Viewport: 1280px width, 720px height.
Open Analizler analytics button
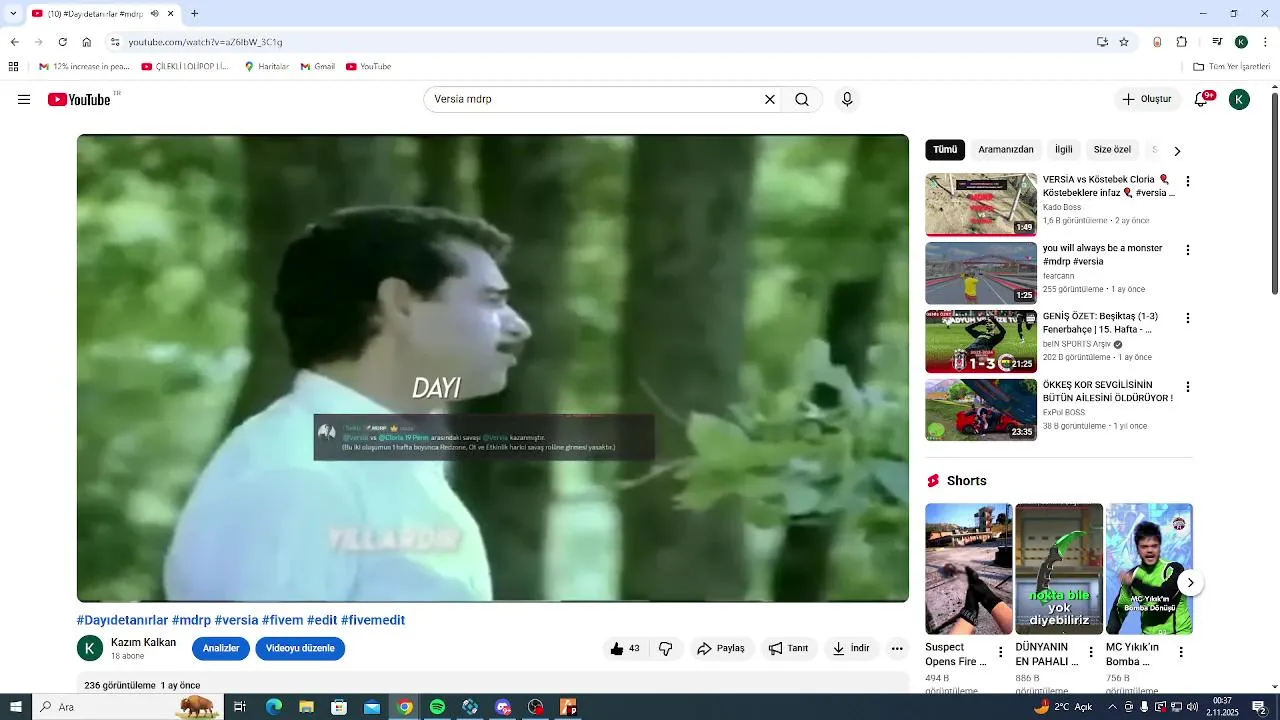click(221, 648)
